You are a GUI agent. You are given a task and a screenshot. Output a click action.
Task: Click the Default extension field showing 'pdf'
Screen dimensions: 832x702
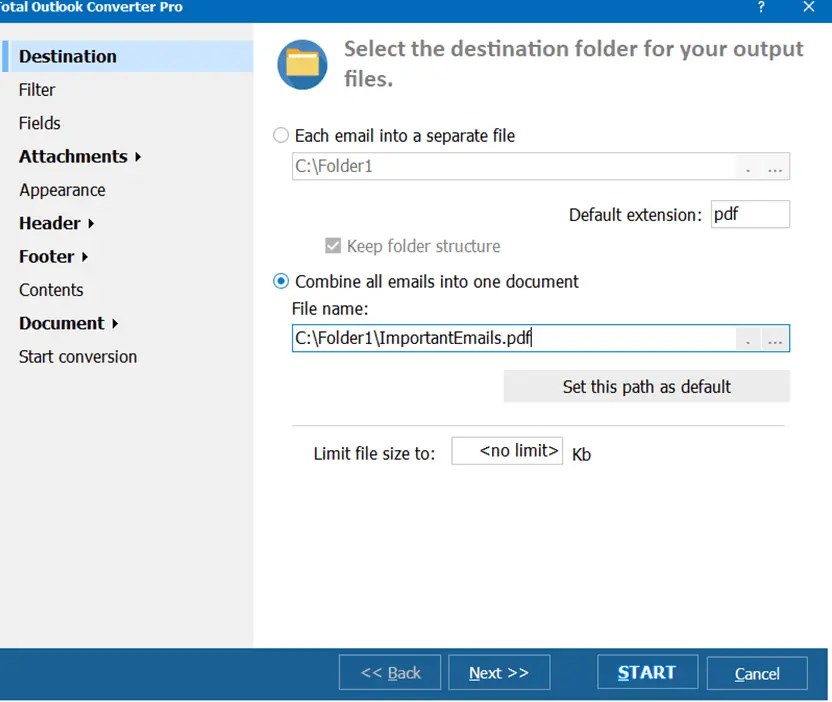[x=750, y=214]
